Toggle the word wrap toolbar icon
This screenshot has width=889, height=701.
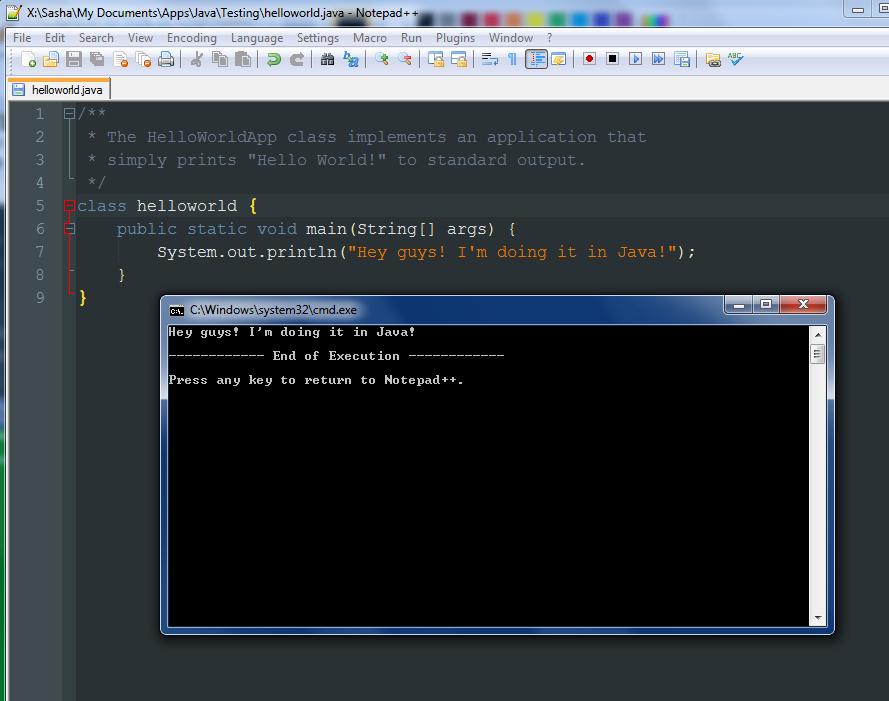point(489,59)
